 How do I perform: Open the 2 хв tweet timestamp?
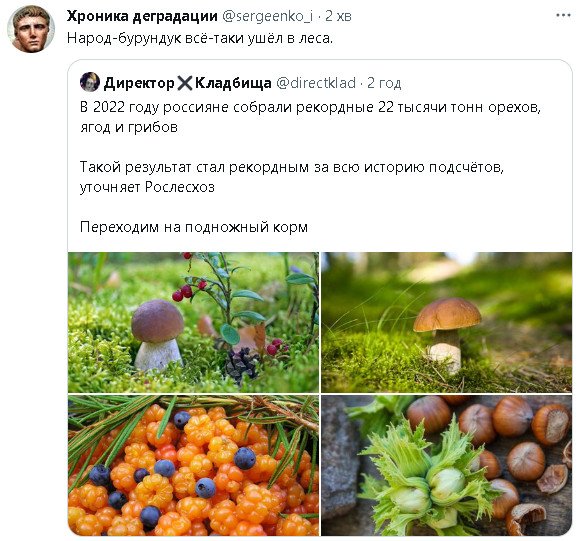pyautogui.click(x=338, y=16)
